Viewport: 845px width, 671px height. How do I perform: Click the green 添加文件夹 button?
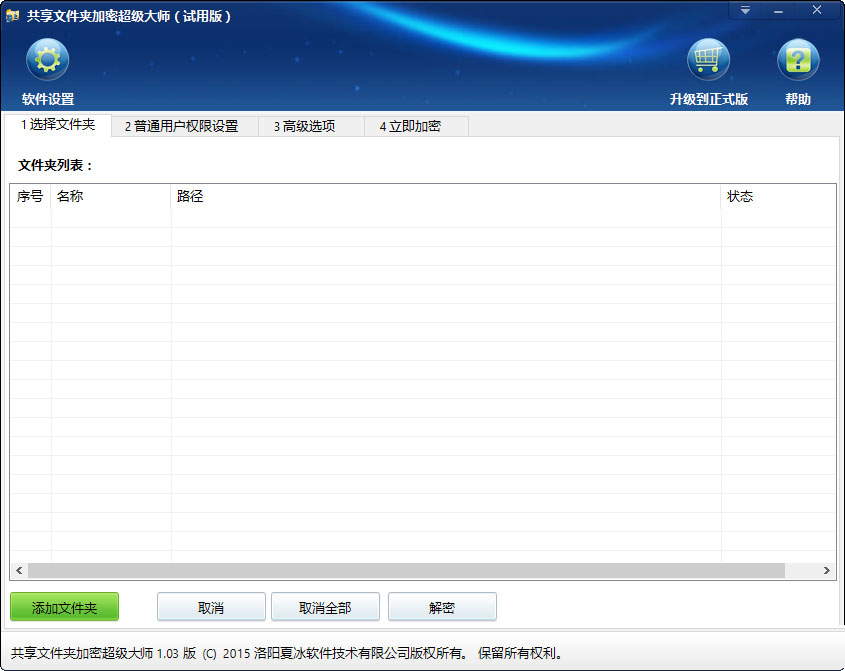(x=64, y=607)
